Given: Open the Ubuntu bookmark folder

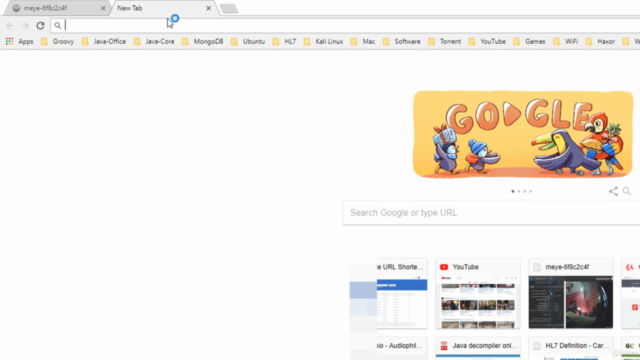Looking at the screenshot, I should 248,42.
